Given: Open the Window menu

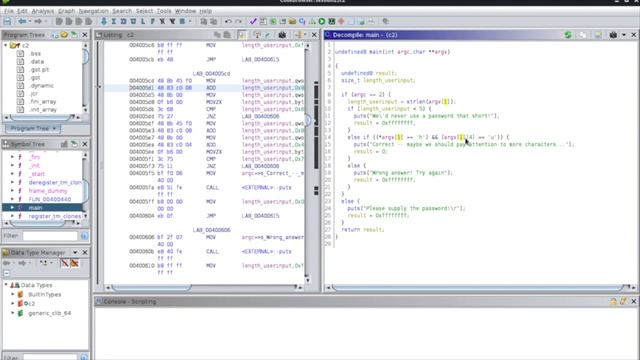Looking at the screenshot, I should point(185,11).
